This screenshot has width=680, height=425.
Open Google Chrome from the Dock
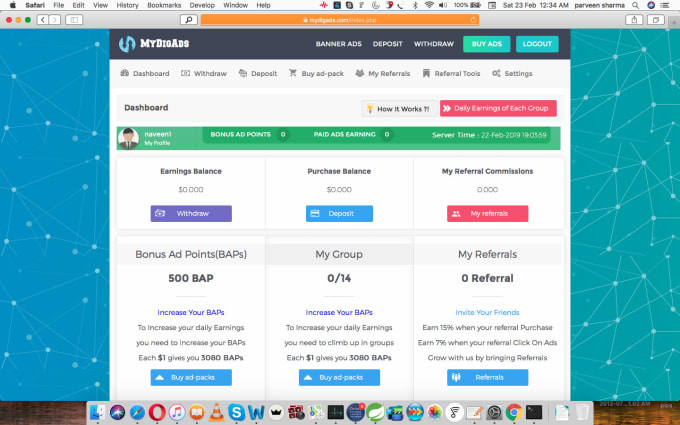[x=514, y=412]
